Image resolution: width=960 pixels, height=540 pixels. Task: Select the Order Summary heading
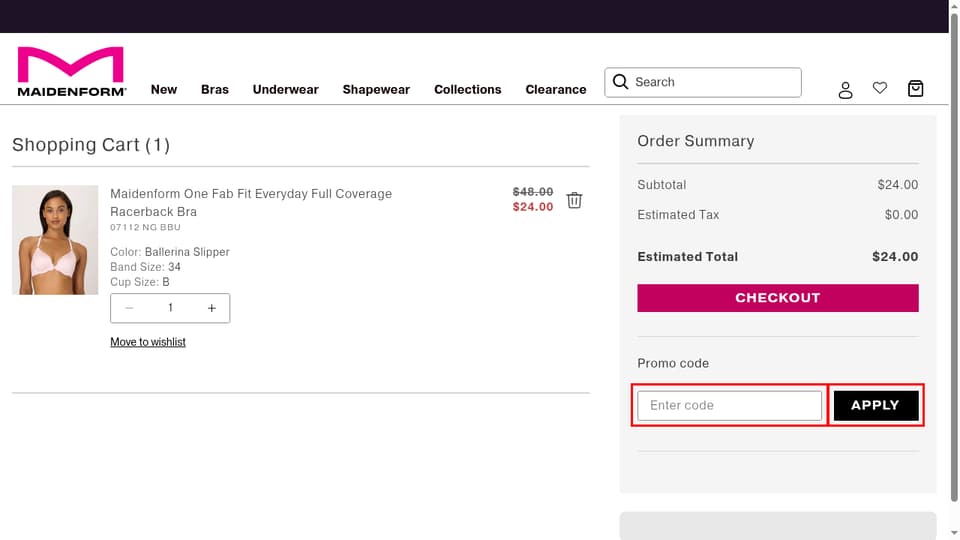(x=695, y=141)
